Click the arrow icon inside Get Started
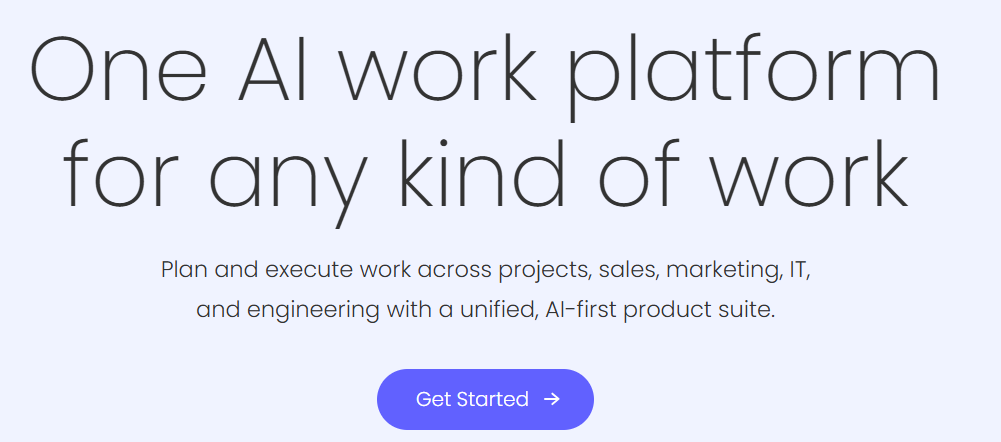The height and width of the screenshot is (442, 1001). (552, 399)
